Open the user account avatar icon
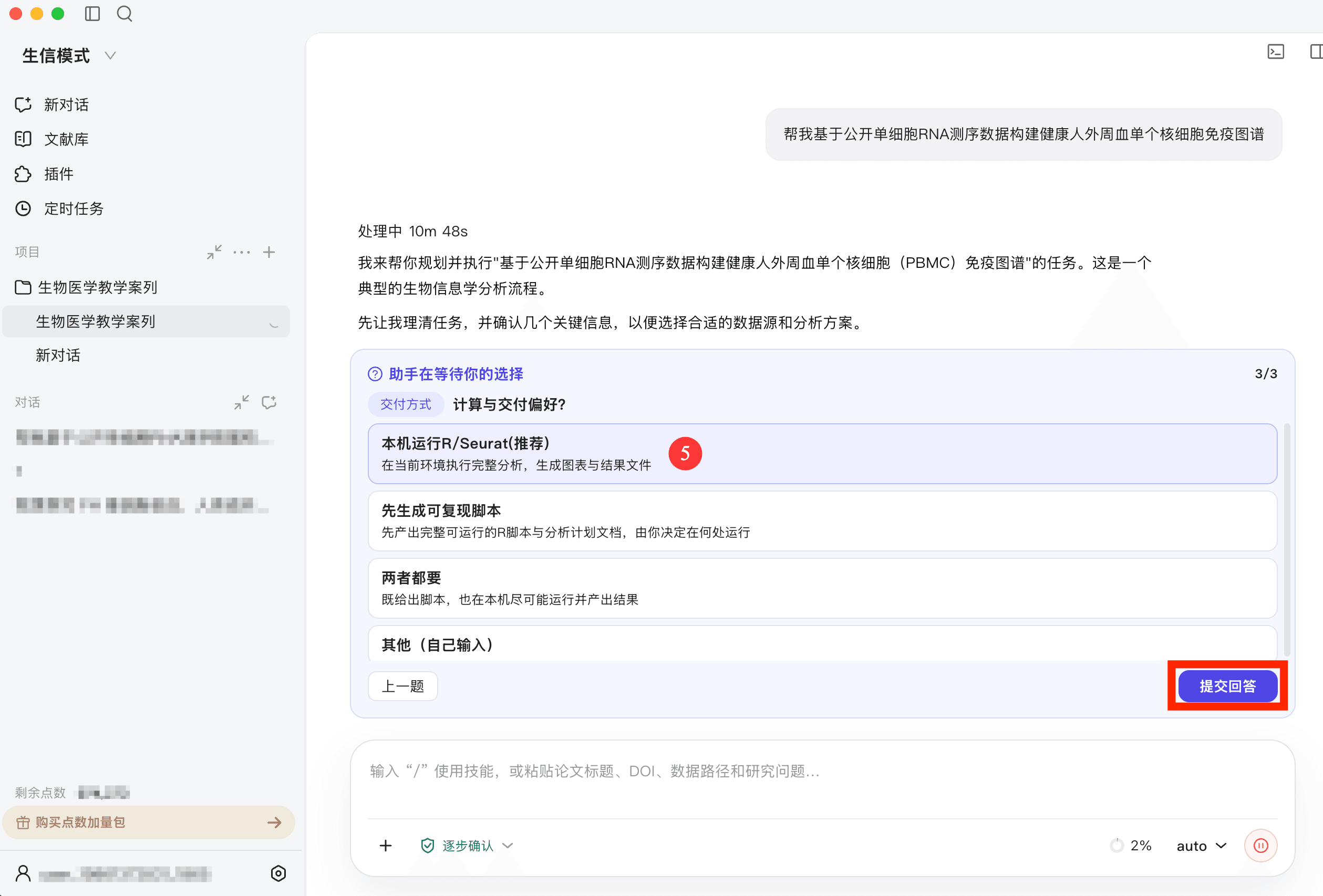Image resolution: width=1323 pixels, height=896 pixels. (x=23, y=873)
